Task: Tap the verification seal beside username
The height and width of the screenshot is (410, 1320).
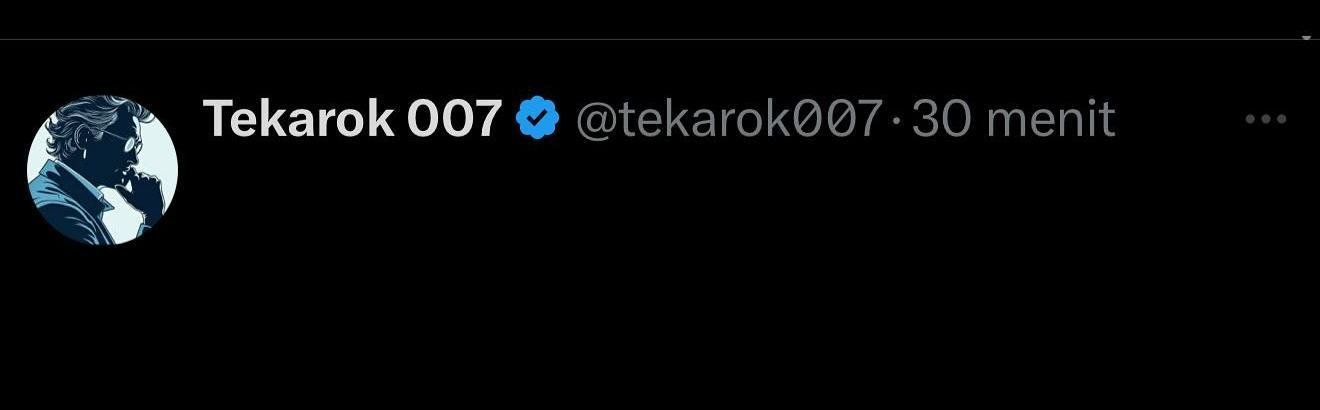Action: coord(537,119)
